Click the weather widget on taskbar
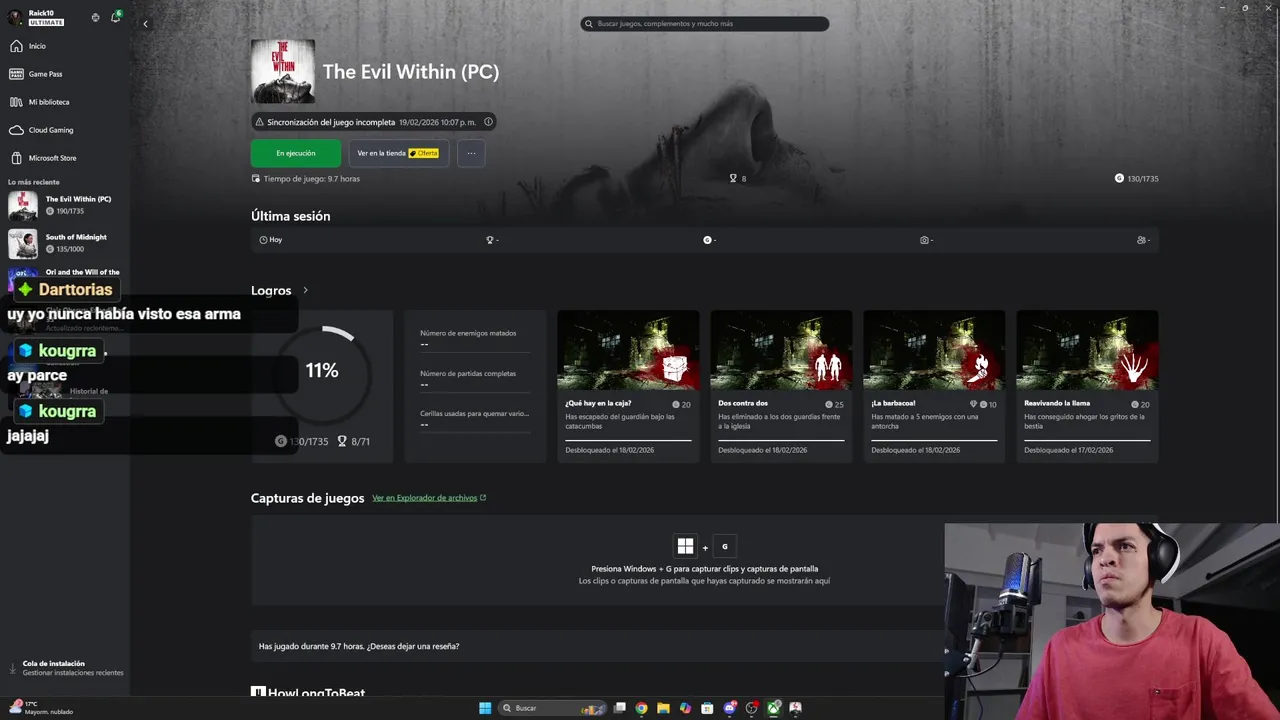Image resolution: width=1280 pixels, height=720 pixels. pos(42,708)
